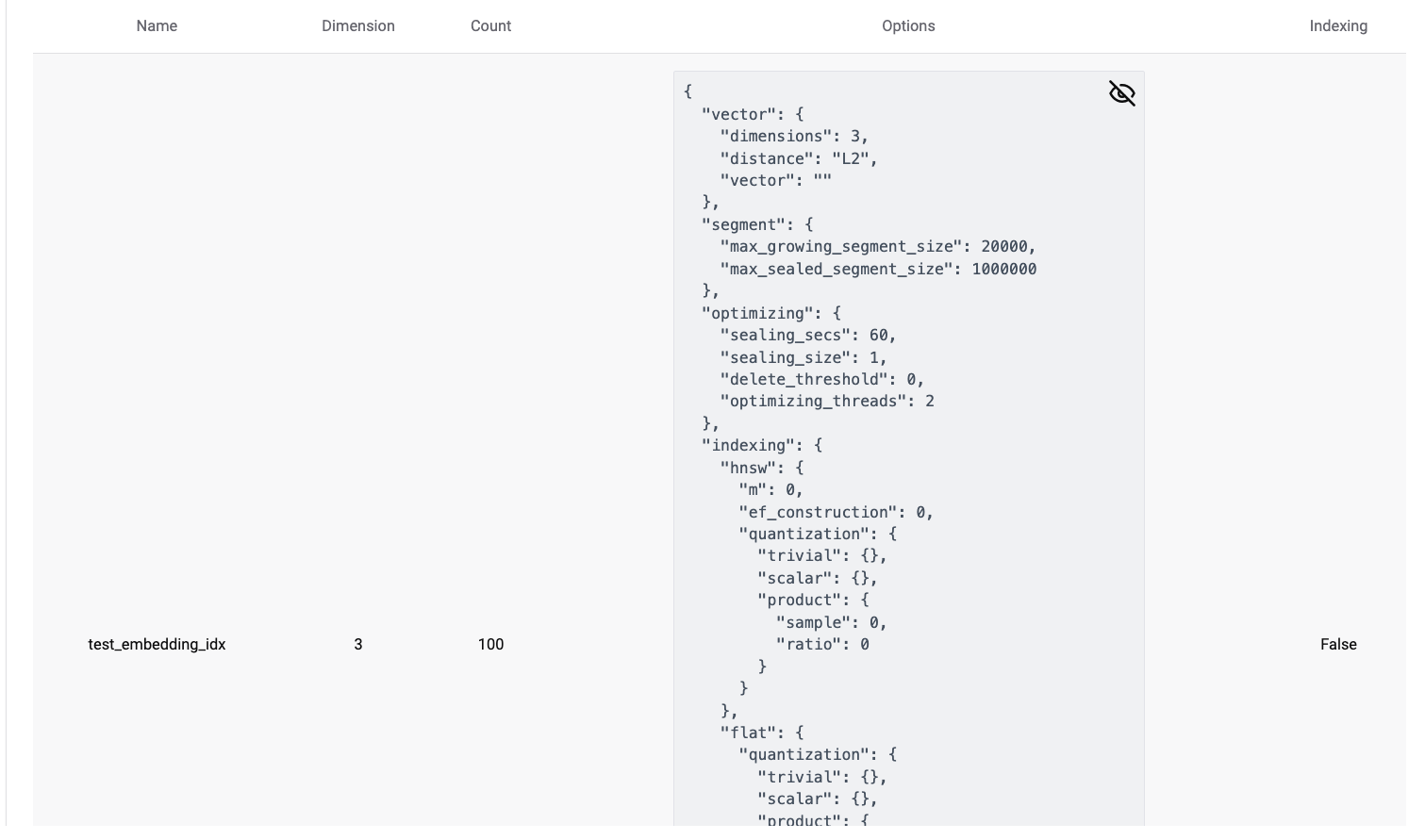Click the max_sealed_segment_size line
Image resolution: width=1425 pixels, height=840 pixels.
pyautogui.click(x=877, y=270)
